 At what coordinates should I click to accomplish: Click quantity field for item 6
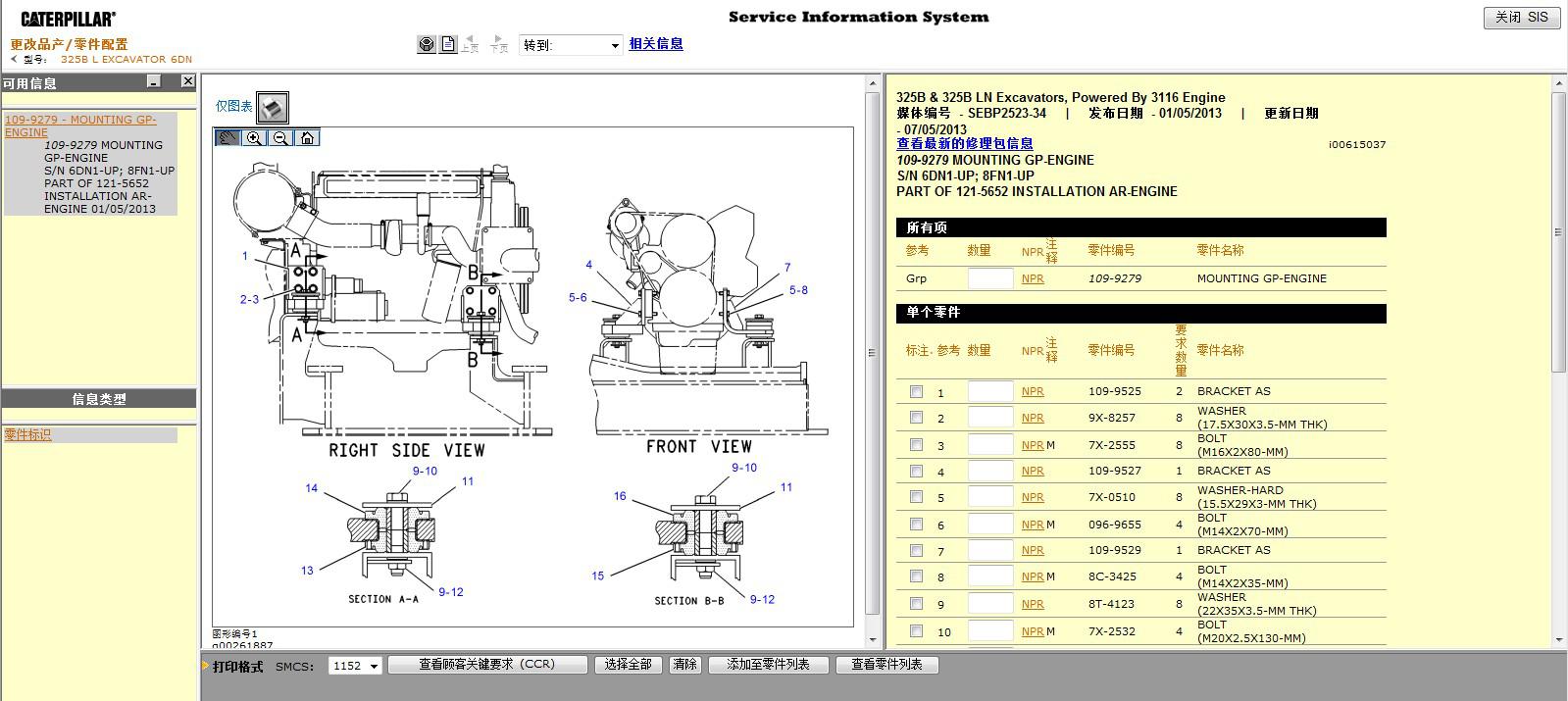click(990, 524)
